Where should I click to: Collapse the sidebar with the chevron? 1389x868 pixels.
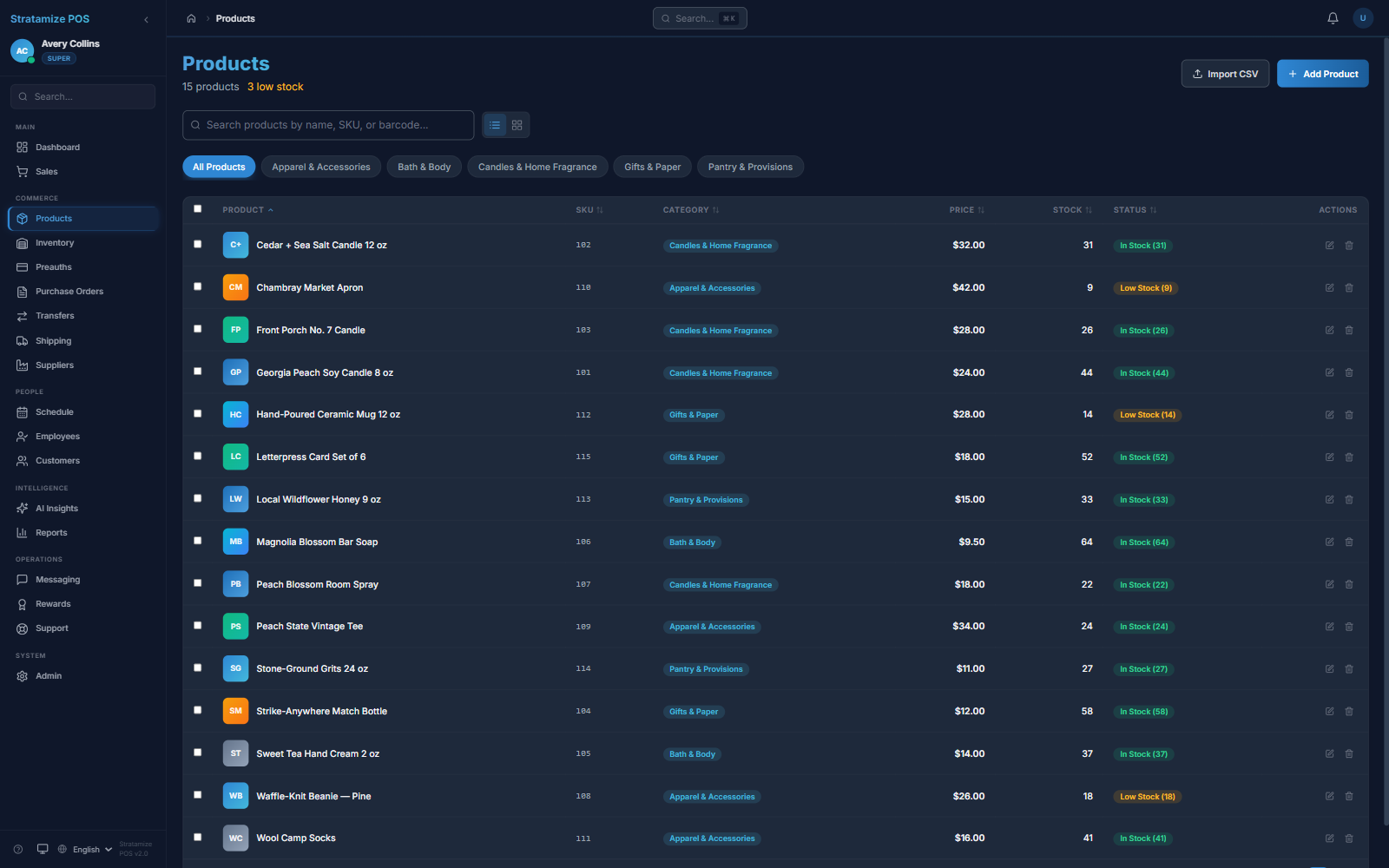pyautogui.click(x=146, y=19)
